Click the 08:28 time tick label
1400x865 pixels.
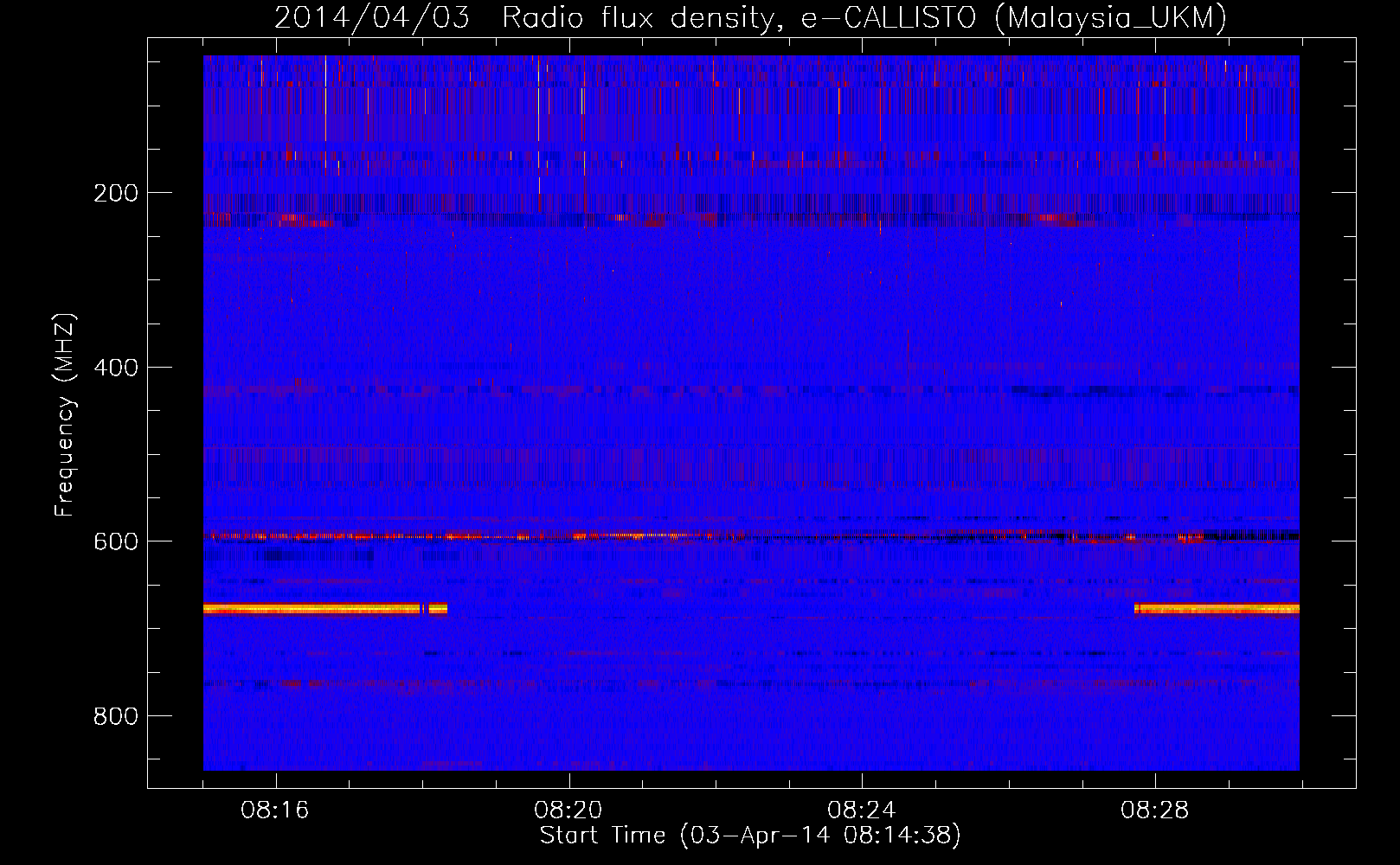(1155, 811)
